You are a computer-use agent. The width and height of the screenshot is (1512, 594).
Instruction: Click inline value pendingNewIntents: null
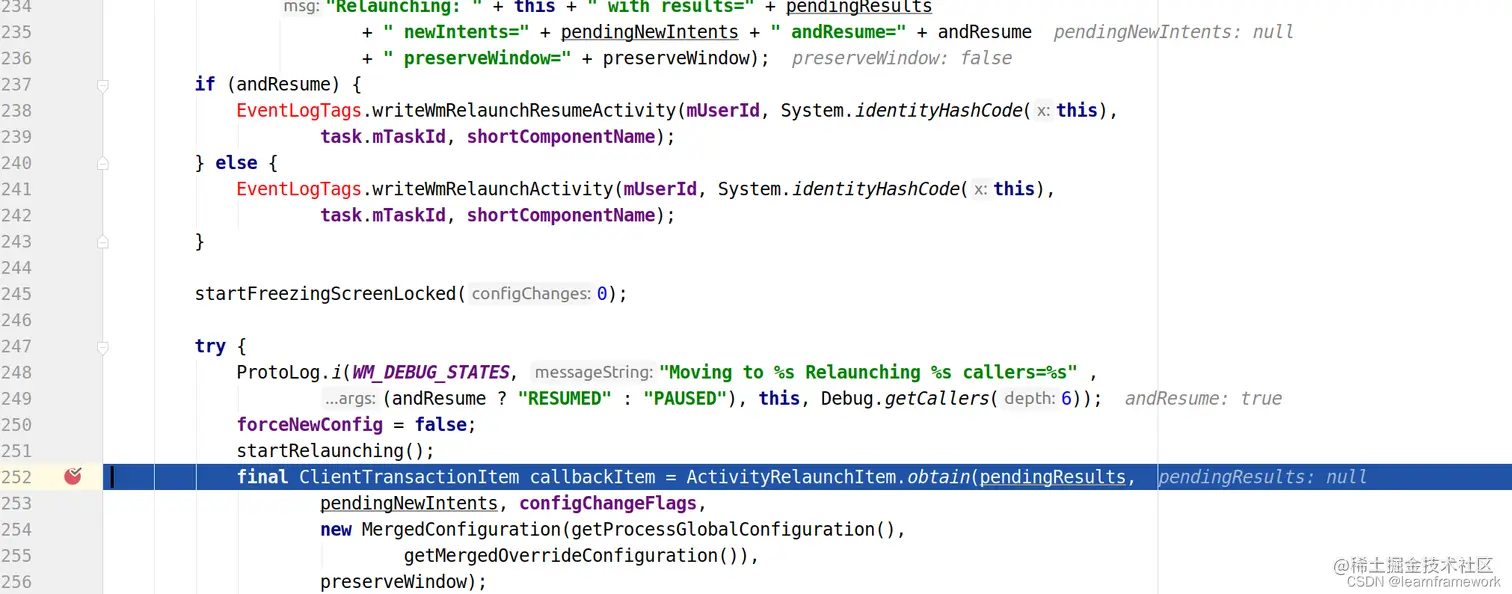pyautogui.click(x=1174, y=32)
